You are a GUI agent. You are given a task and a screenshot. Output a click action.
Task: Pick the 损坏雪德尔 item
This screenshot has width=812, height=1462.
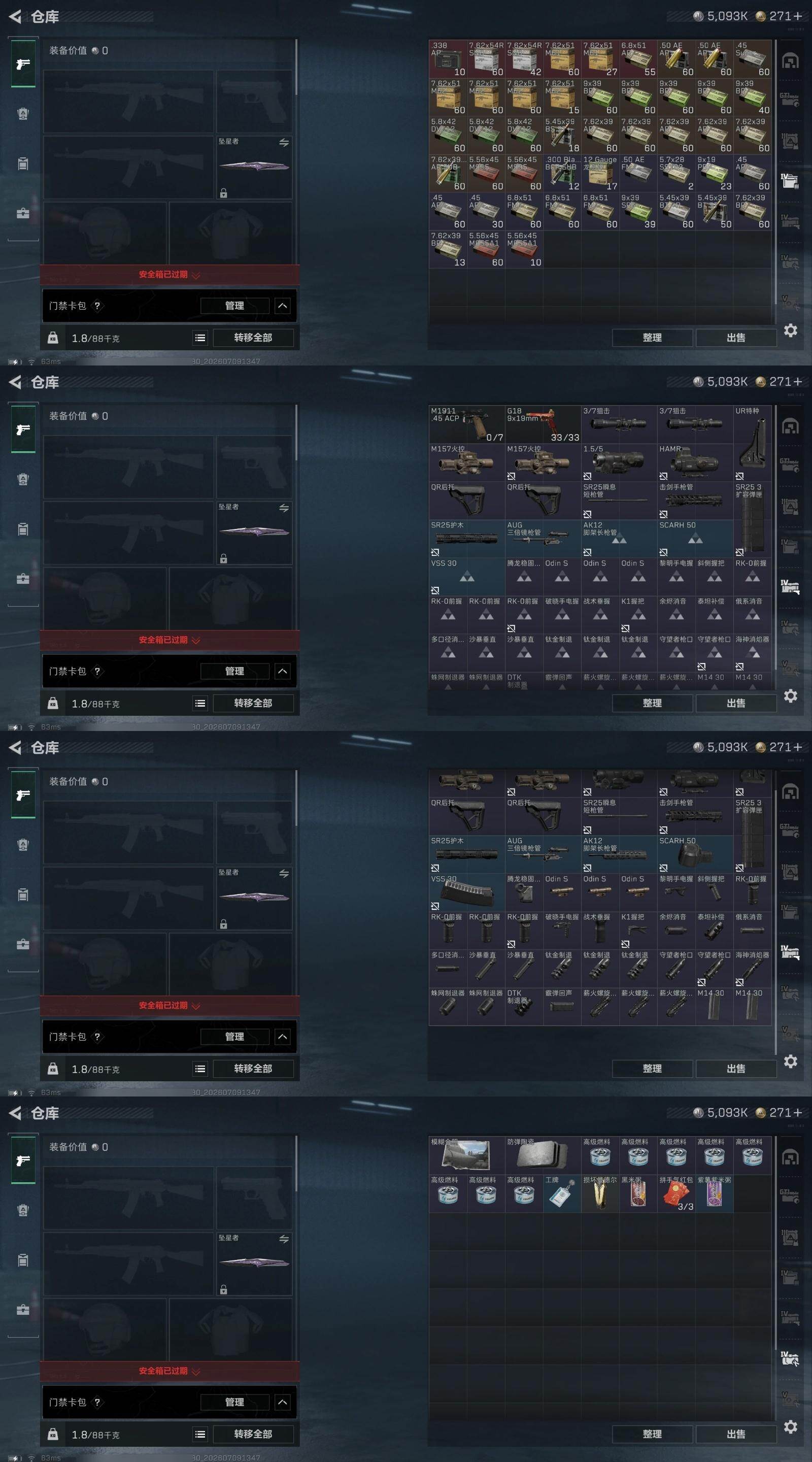(600, 1193)
